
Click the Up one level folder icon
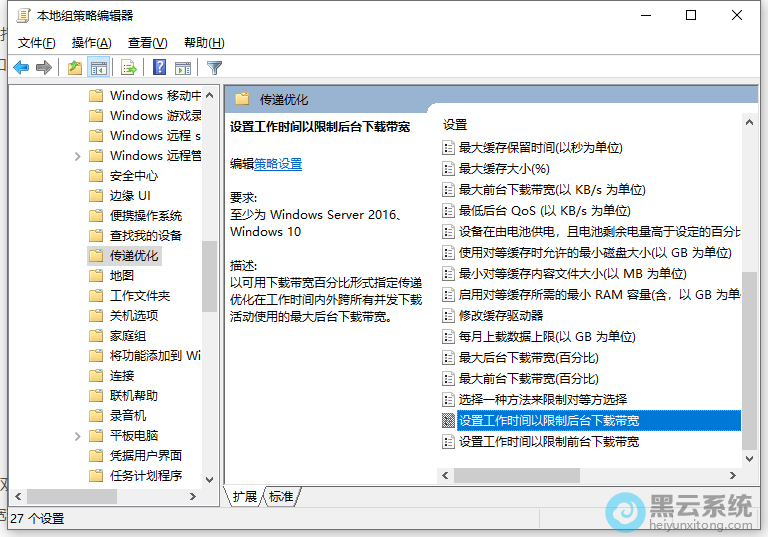coord(75,68)
